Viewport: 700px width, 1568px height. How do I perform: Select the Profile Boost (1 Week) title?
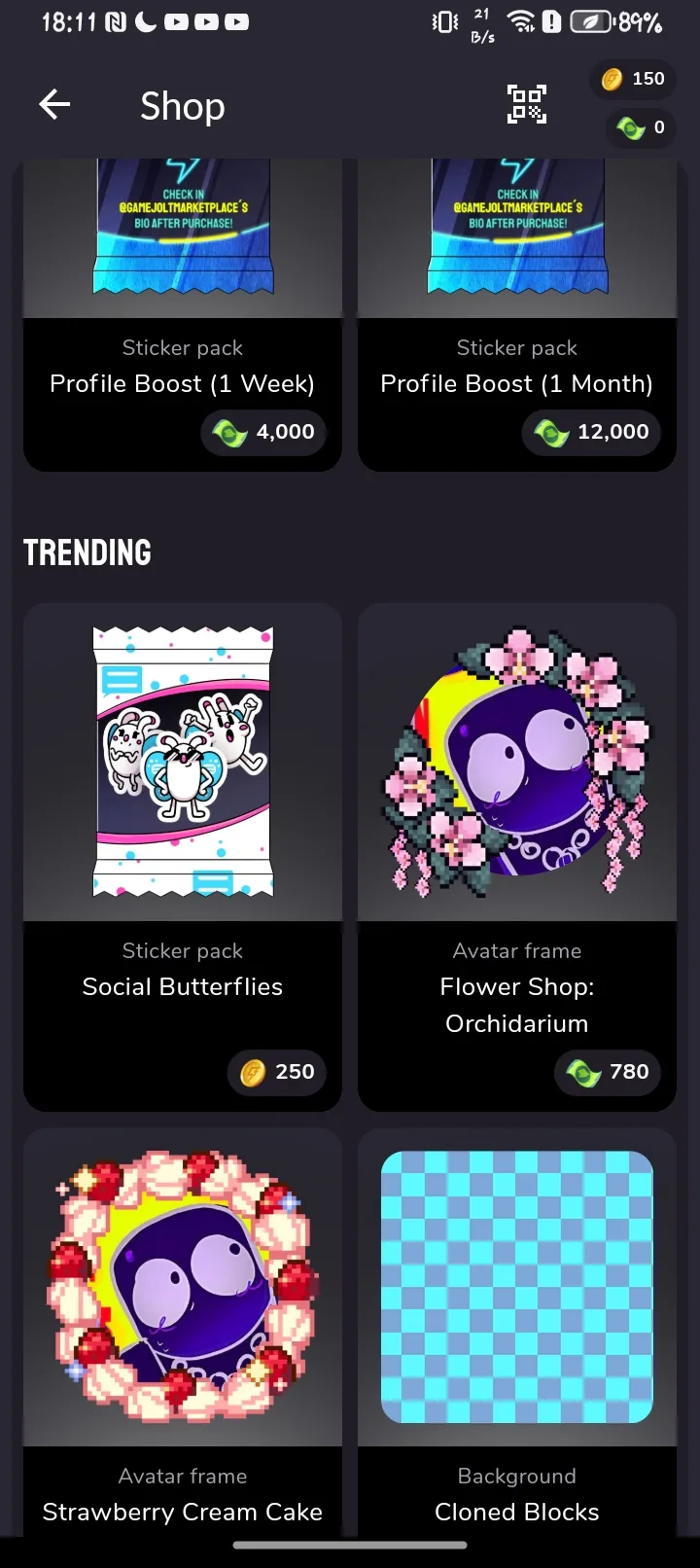click(x=183, y=384)
